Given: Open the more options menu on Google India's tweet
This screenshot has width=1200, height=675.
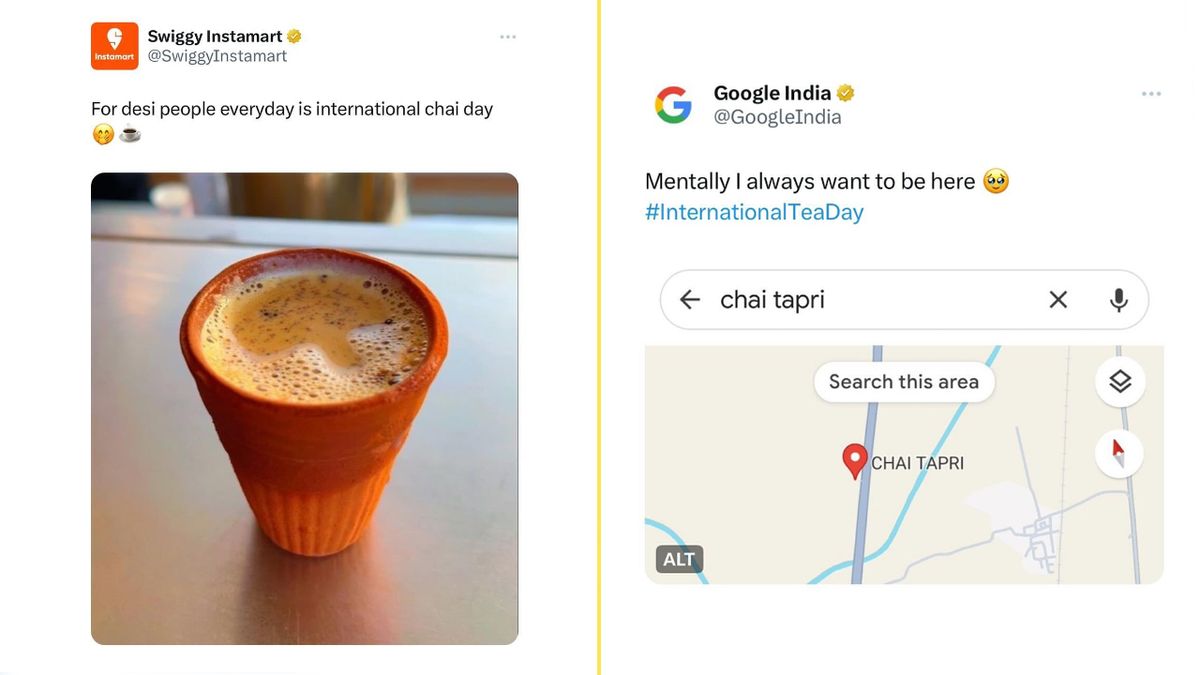Looking at the screenshot, I should 1151,93.
